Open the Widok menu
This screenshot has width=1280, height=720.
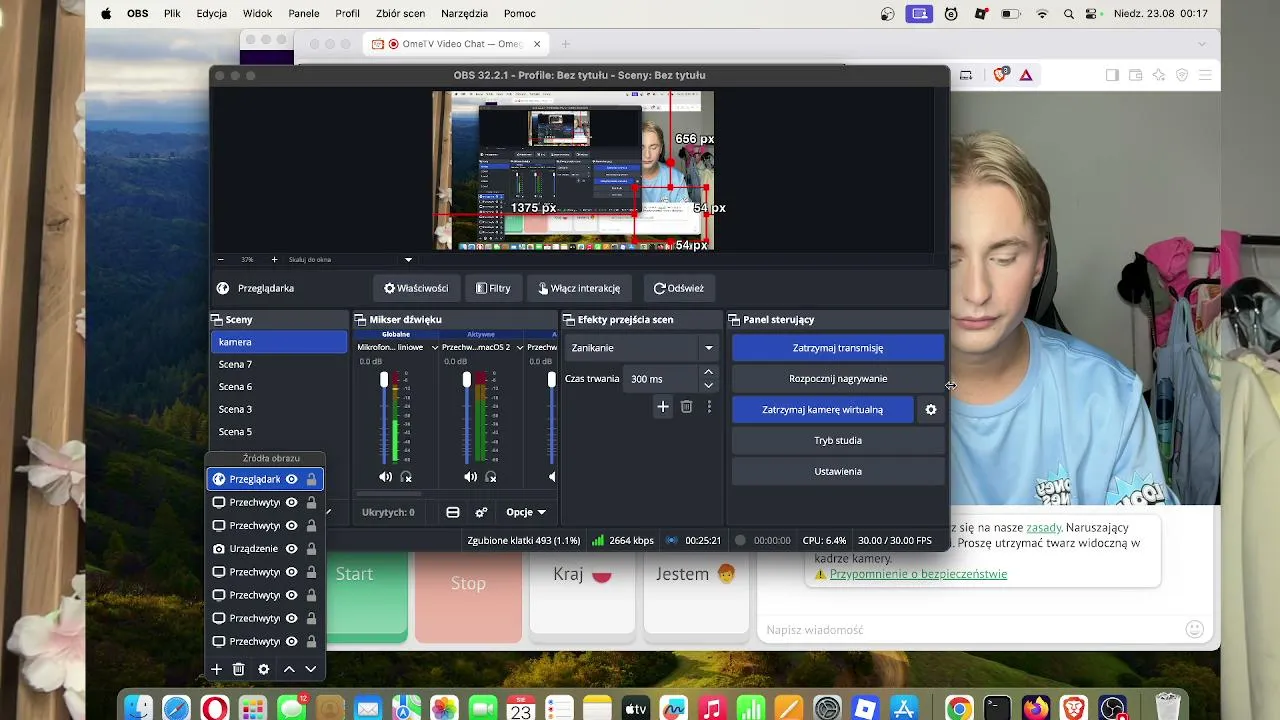[x=258, y=14]
